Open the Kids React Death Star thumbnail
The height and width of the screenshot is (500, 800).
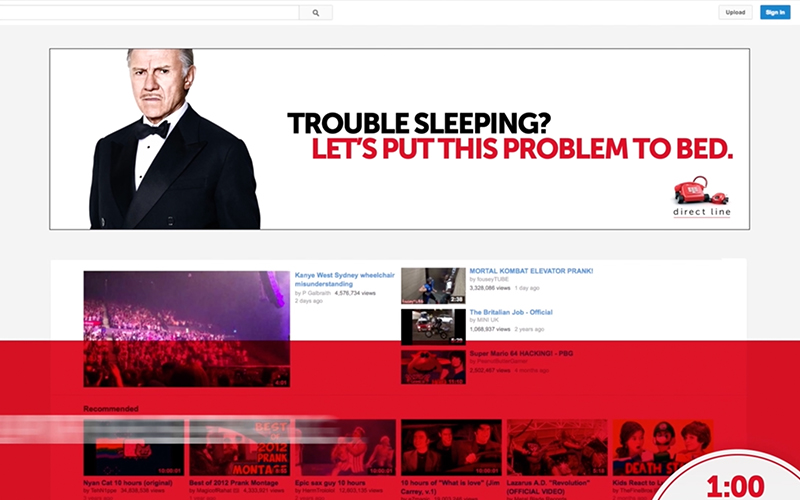(x=663, y=447)
